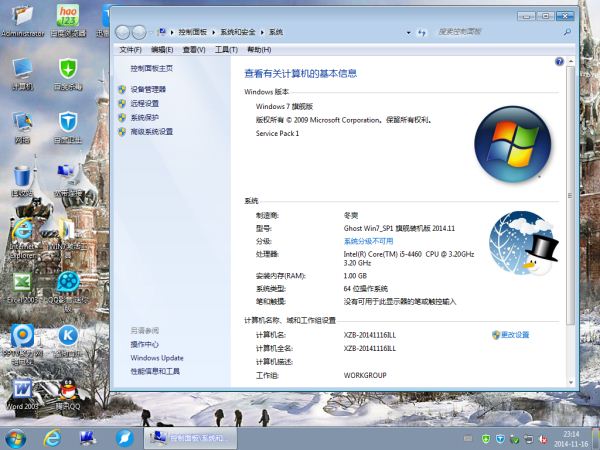This screenshot has height=450, width=600.
Task: Open the 工具(T) menu
Action: [226, 50]
